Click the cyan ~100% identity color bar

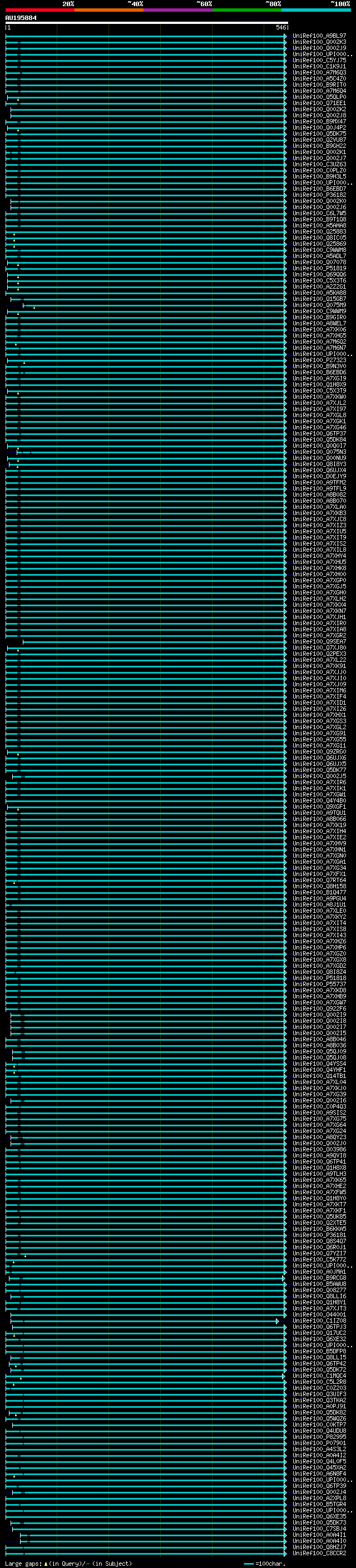tap(317, 10)
